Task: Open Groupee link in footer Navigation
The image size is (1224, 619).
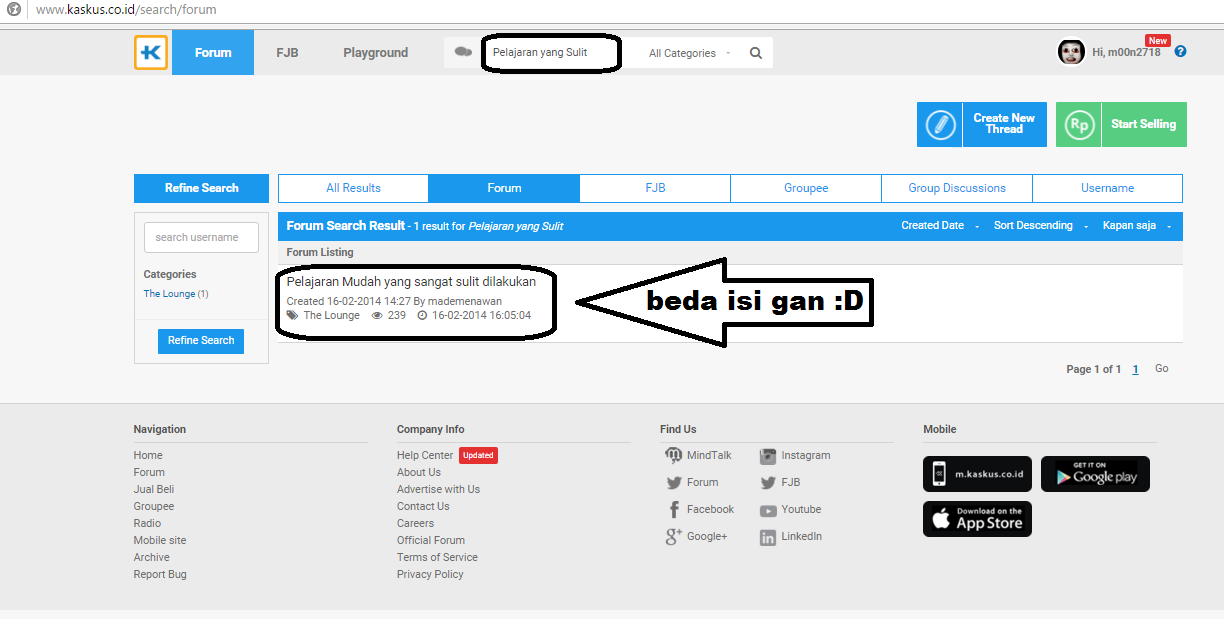Action: [154, 507]
